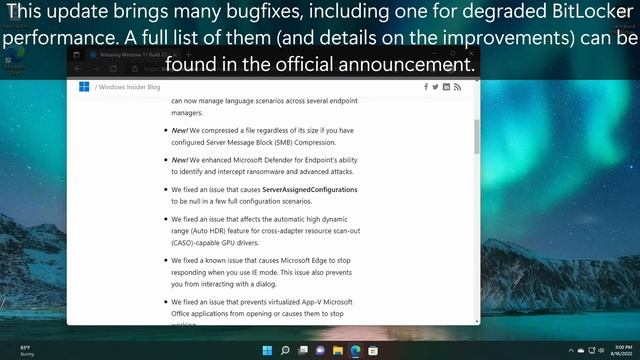Open Task View on the taskbar

tap(303, 350)
